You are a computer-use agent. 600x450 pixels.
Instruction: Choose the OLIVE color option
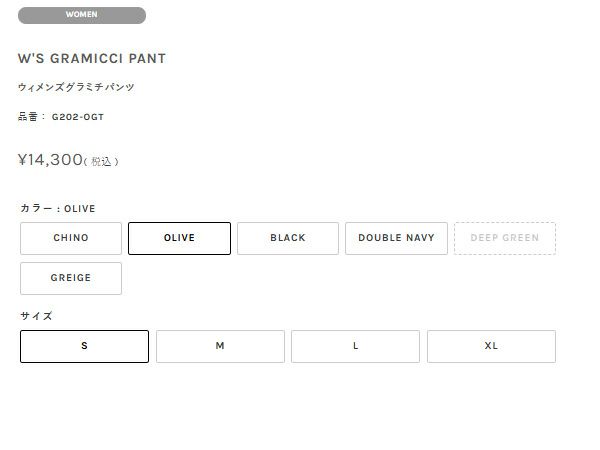click(180, 238)
